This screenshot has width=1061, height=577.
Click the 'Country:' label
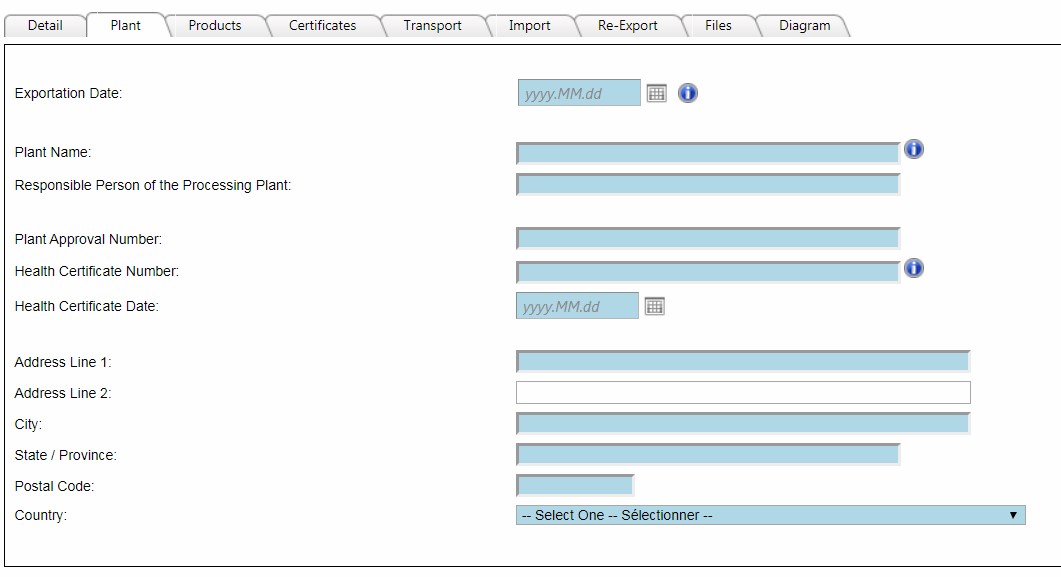pyautogui.click(x=41, y=515)
